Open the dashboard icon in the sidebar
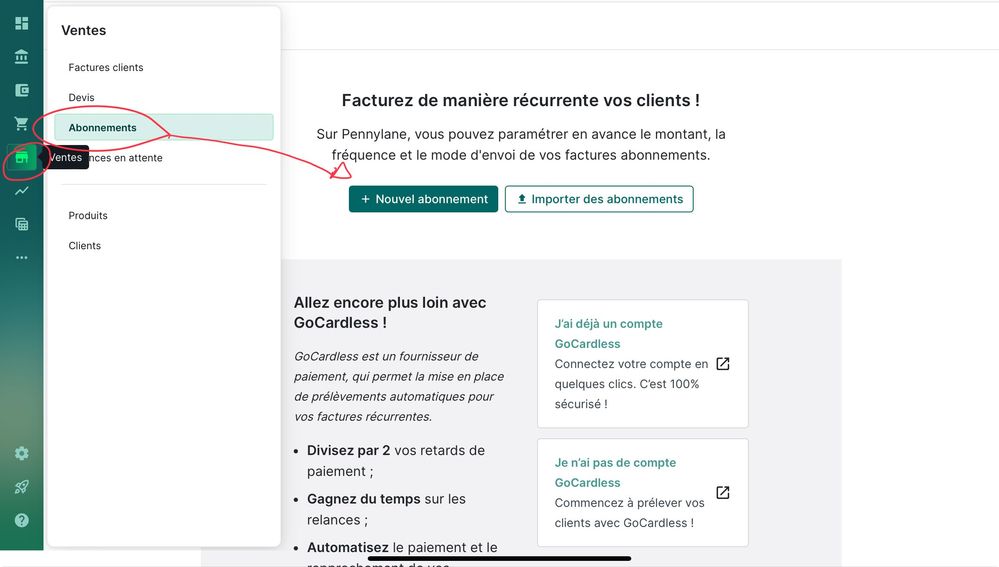The width and height of the screenshot is (999, 567). point(21,23)
